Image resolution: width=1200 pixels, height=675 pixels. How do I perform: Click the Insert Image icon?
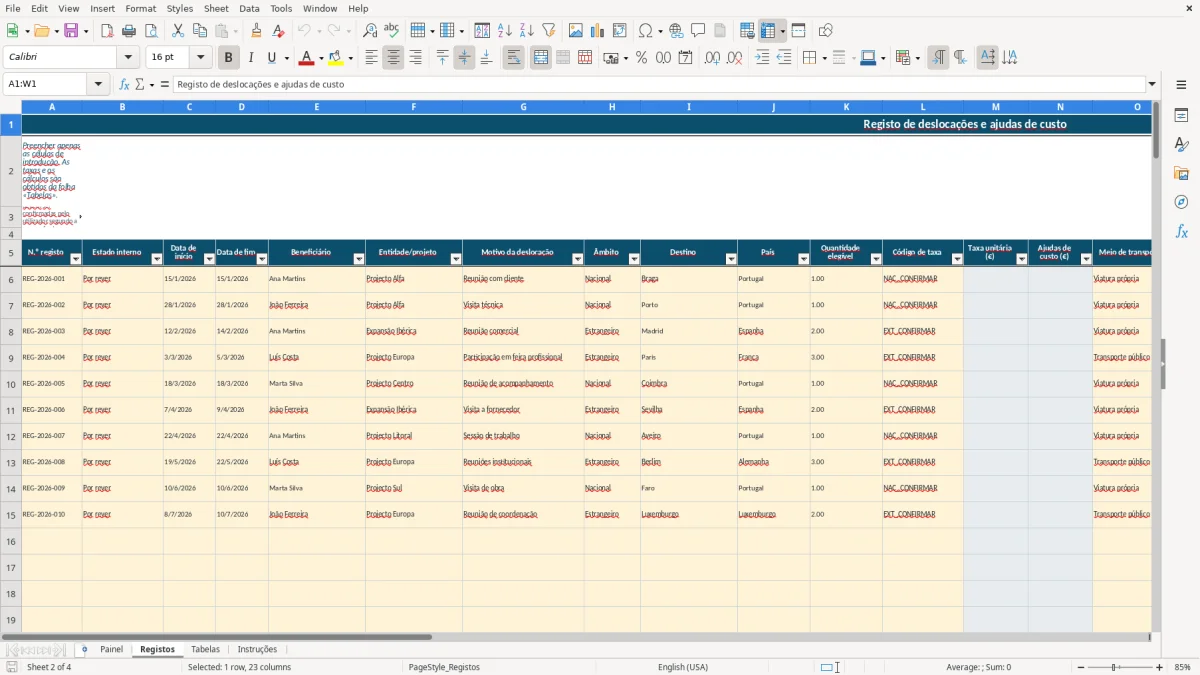coord(576,31)
